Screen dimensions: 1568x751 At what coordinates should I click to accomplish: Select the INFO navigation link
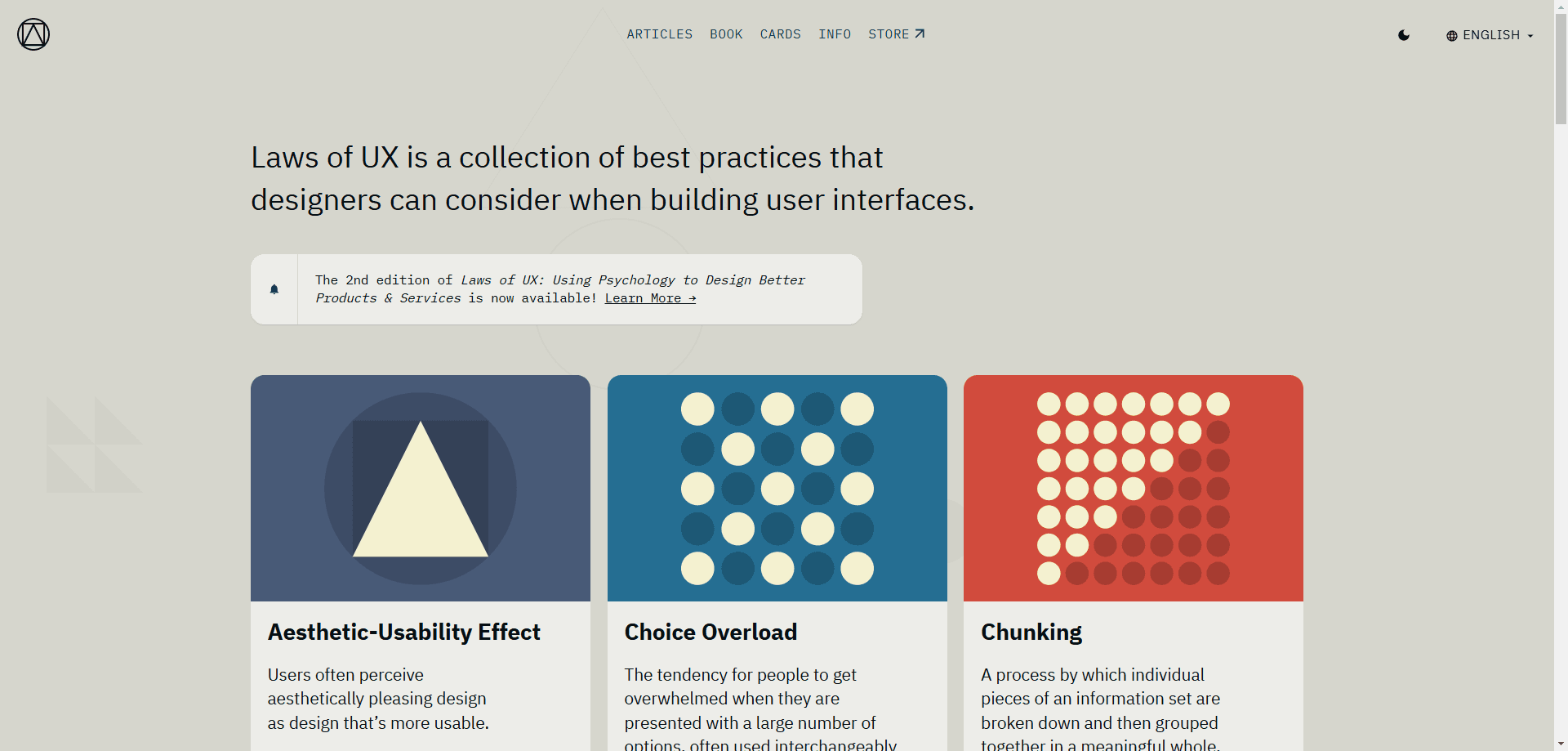835,34
